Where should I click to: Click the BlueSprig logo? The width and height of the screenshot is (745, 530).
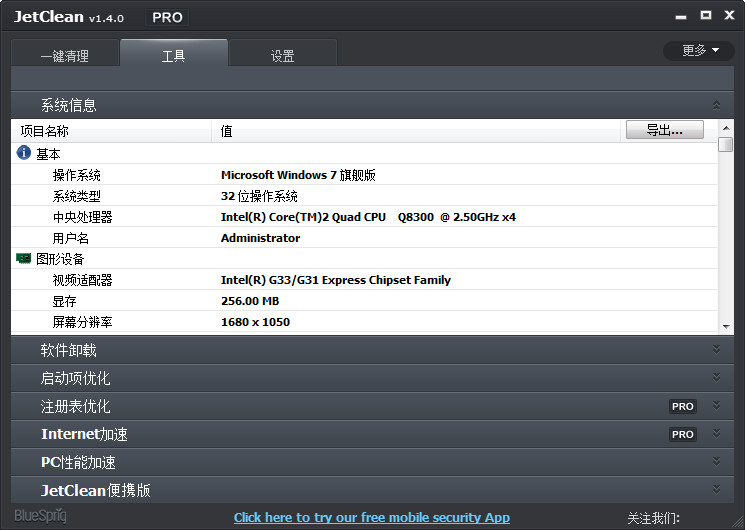coord(40,516)
